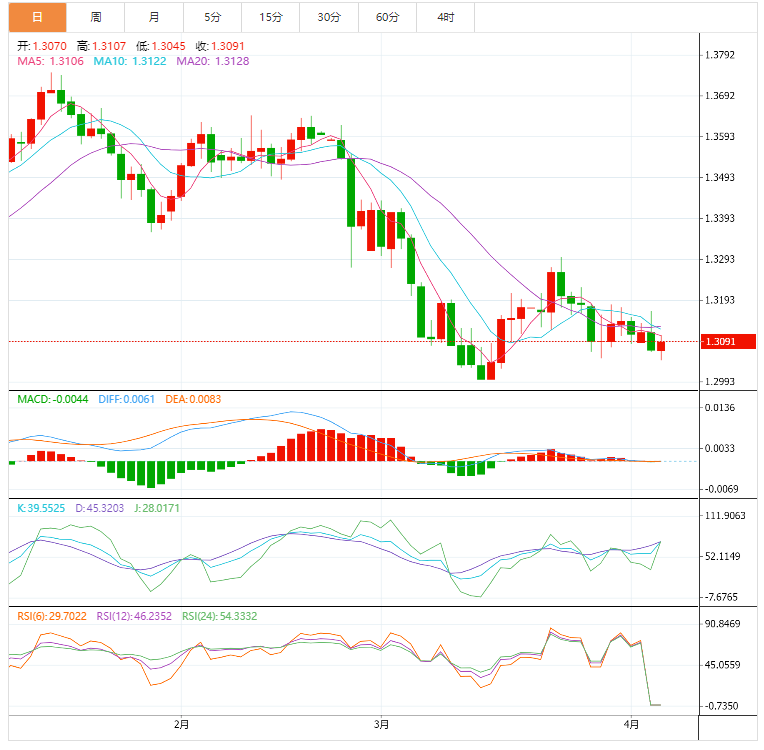The height and width of the screenshot is (750, 764).
Task: Switch to the 周 weekly tab
Action: coord(96,17)
